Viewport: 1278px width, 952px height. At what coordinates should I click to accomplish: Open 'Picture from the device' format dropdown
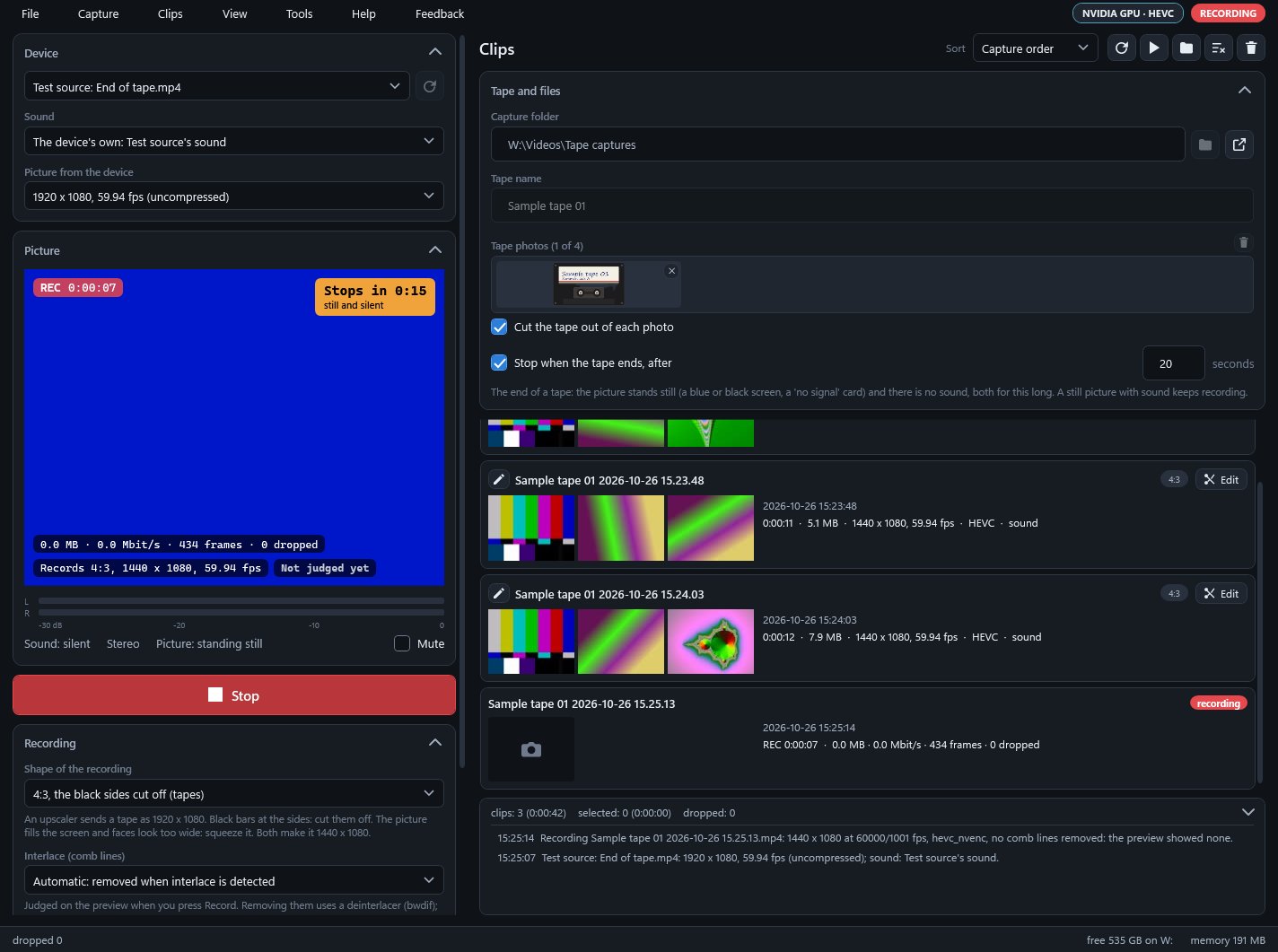tap(234, 197)
